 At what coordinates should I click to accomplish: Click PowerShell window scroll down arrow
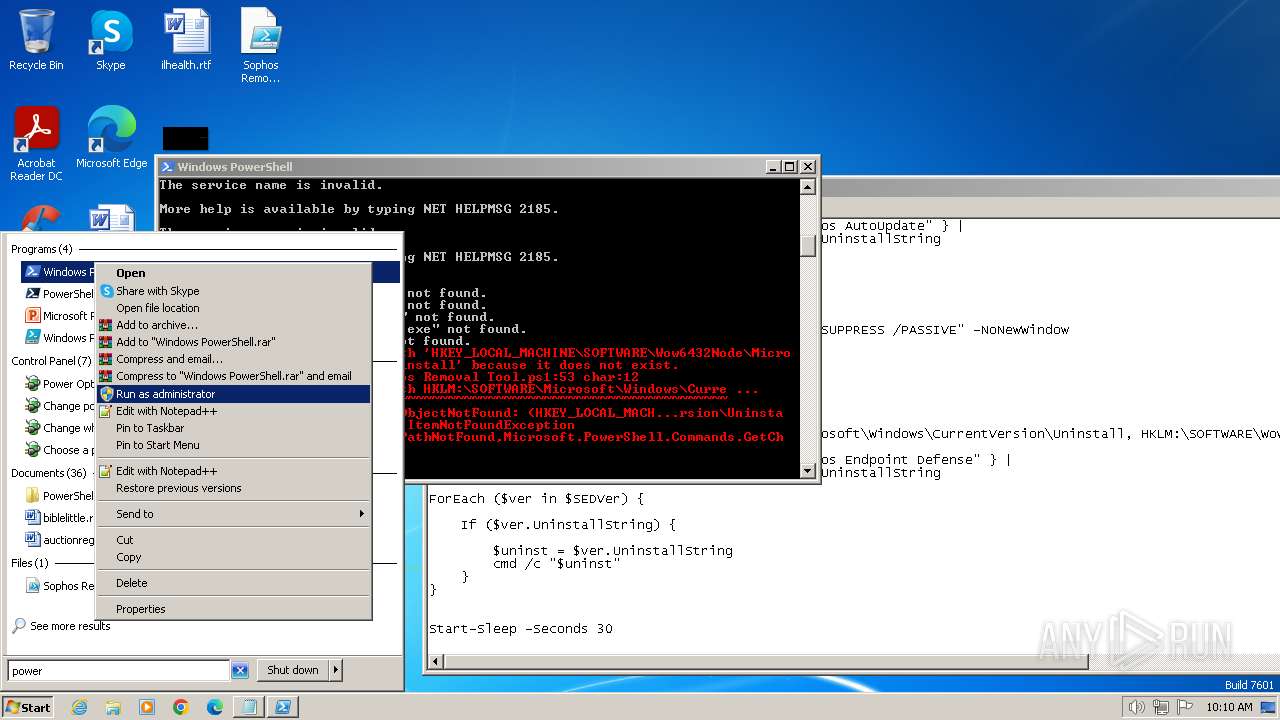pos(808,469)
